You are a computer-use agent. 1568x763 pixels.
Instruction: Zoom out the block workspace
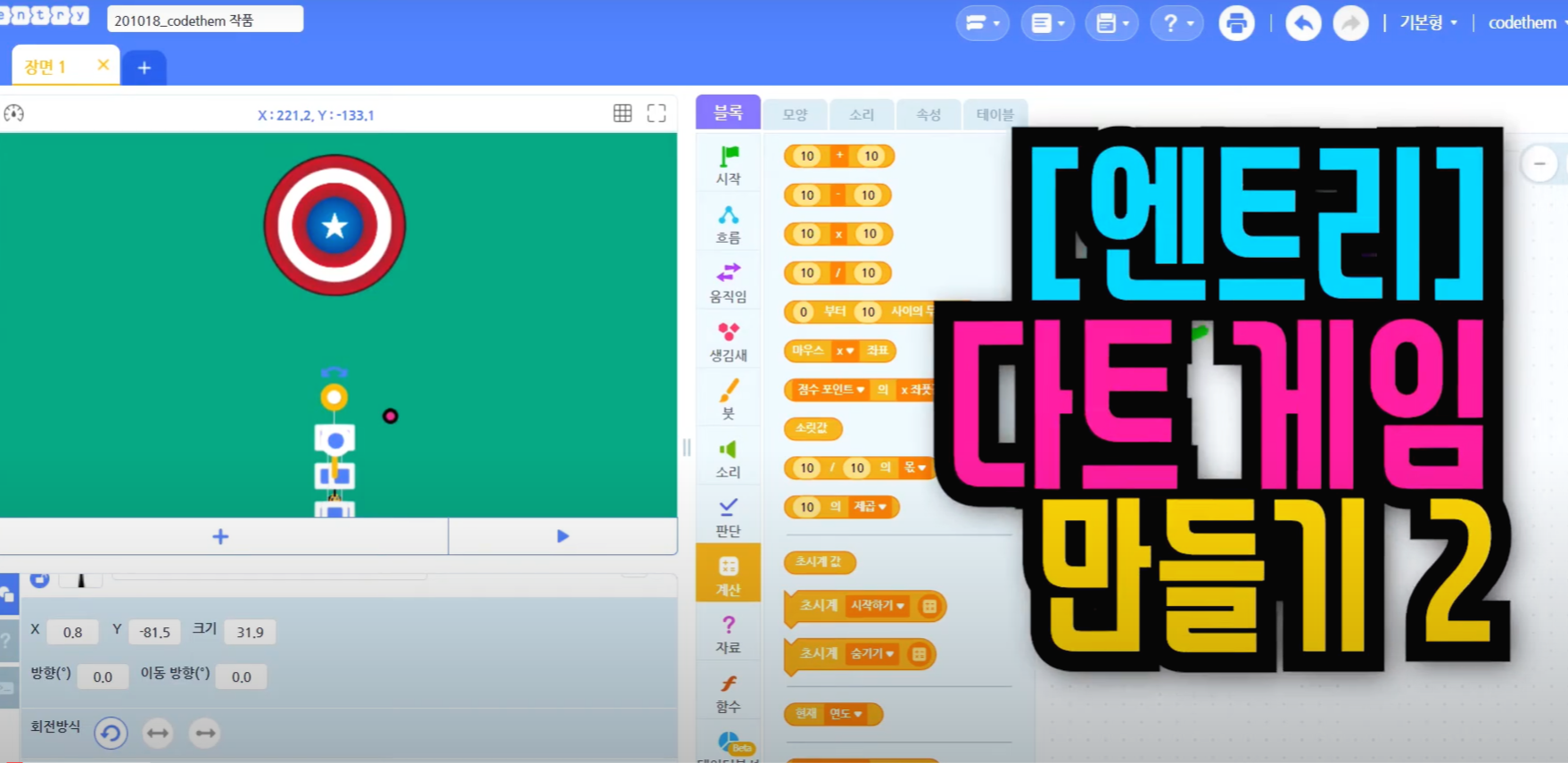point(1539,163)
